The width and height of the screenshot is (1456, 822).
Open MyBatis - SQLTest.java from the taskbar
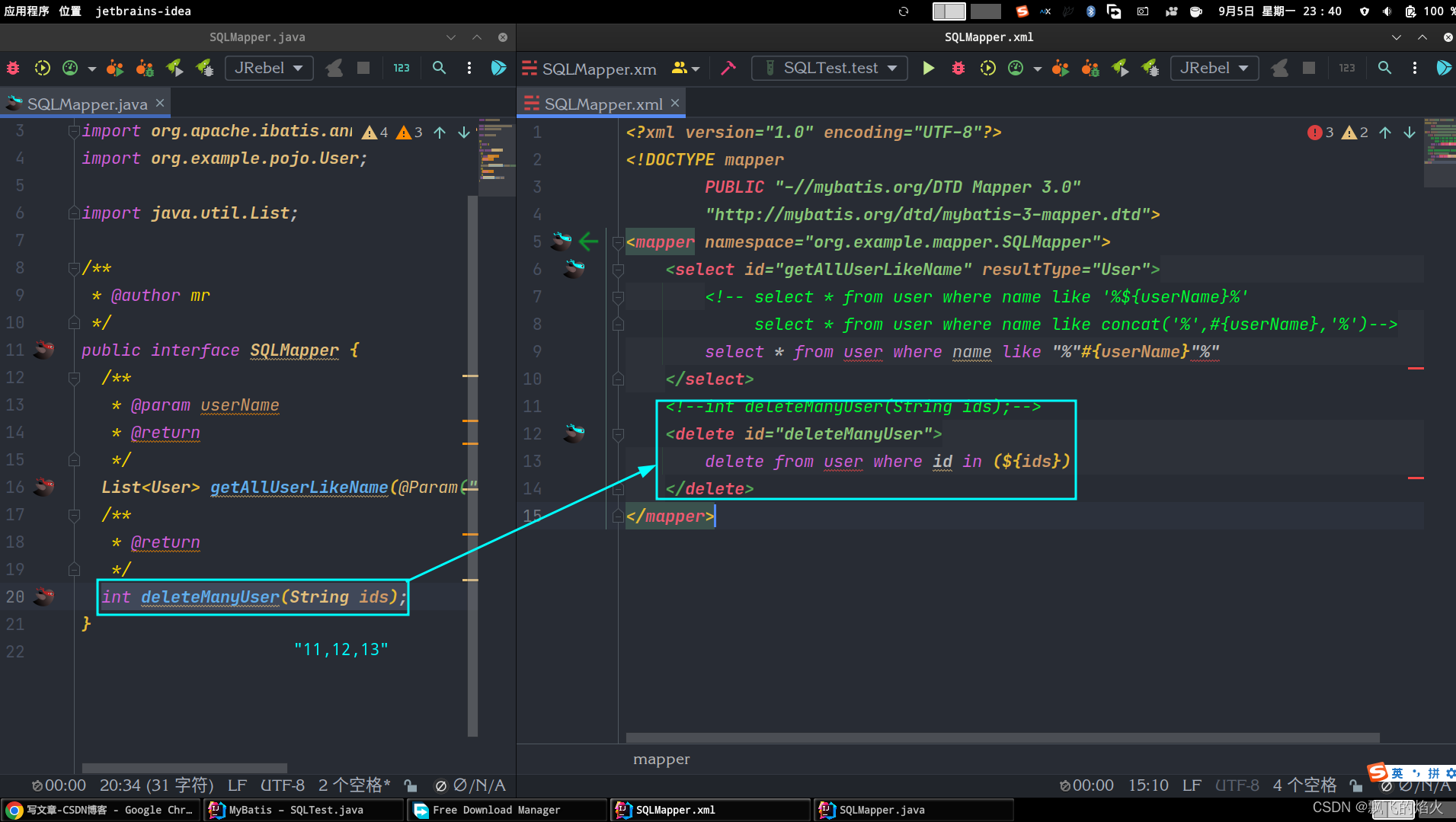point(303,810)
